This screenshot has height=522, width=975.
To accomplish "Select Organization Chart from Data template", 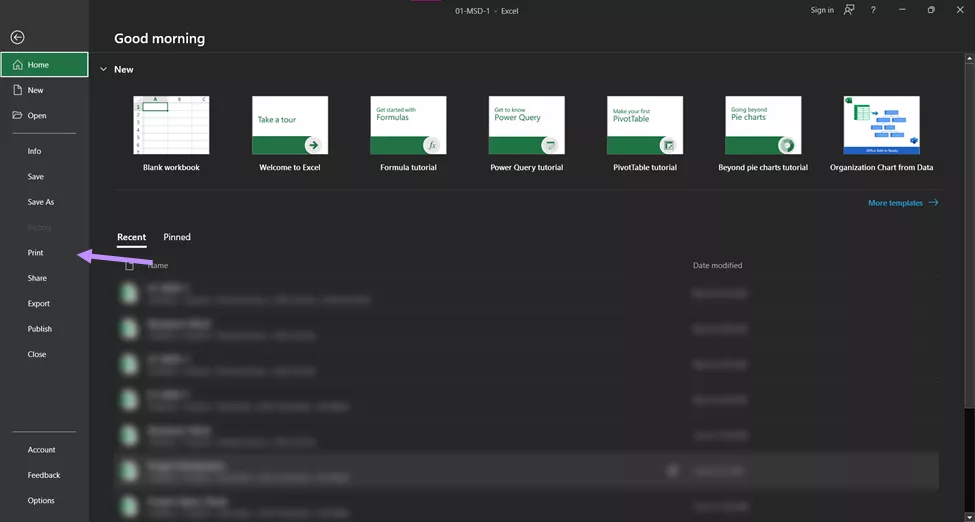I will click(x=881, y=126).
